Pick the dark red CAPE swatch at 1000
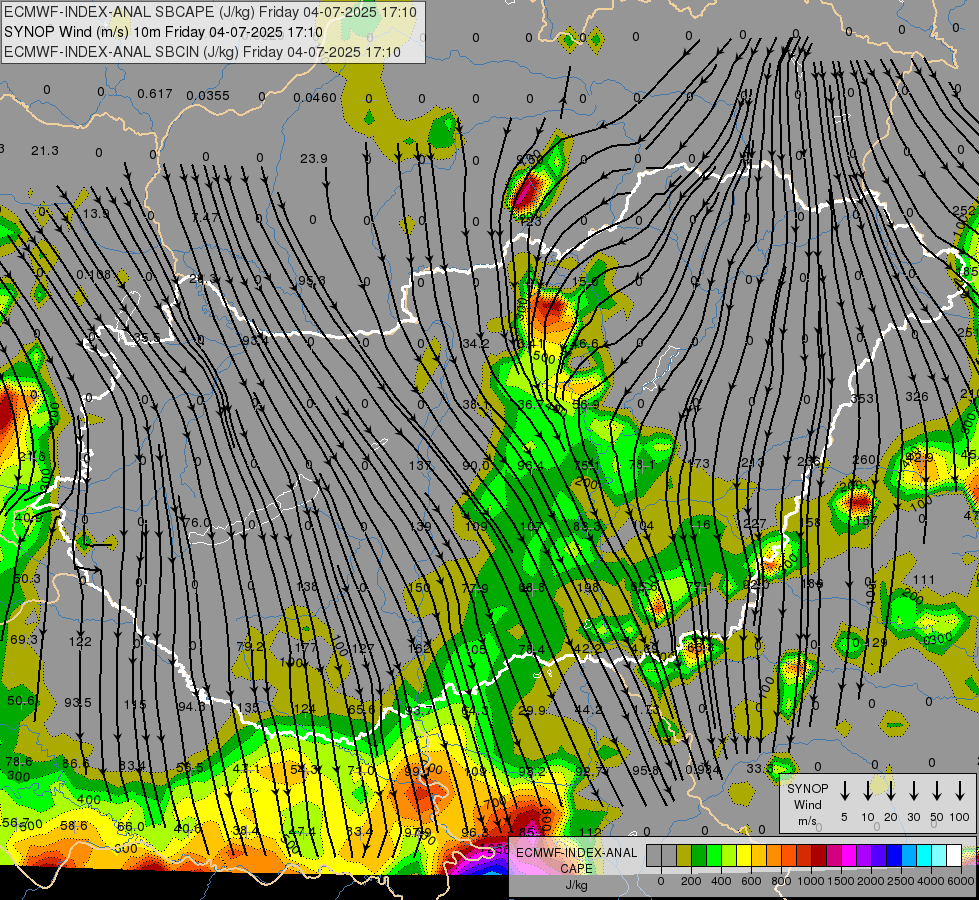Image resolution: width=979 pixels, height=900 pixels. 819,856
